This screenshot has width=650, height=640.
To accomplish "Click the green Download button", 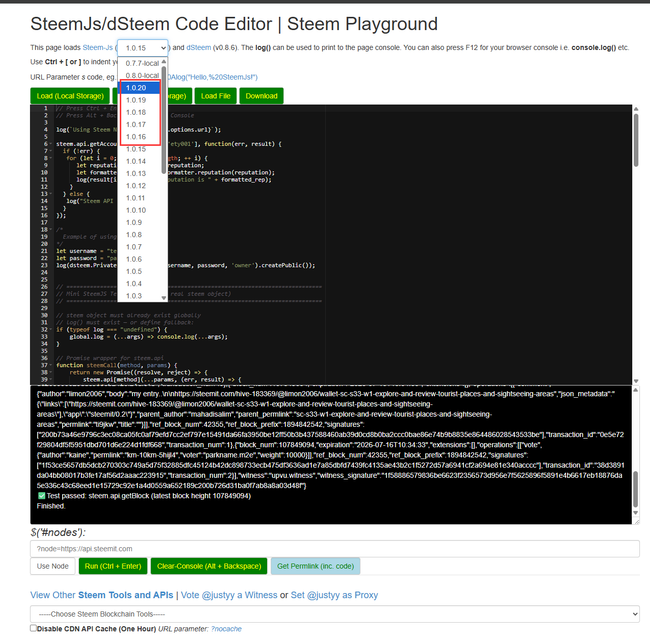I will pyautogui.click(x=262, y=96).
